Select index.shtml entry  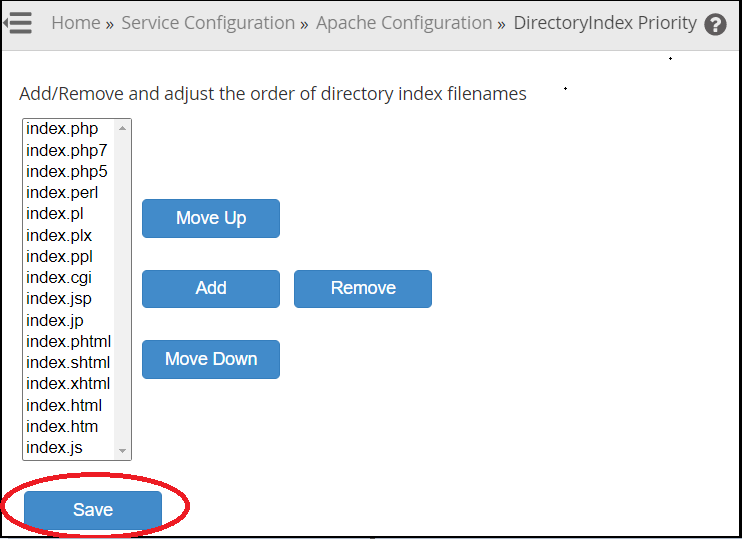[x=69, y=362]
